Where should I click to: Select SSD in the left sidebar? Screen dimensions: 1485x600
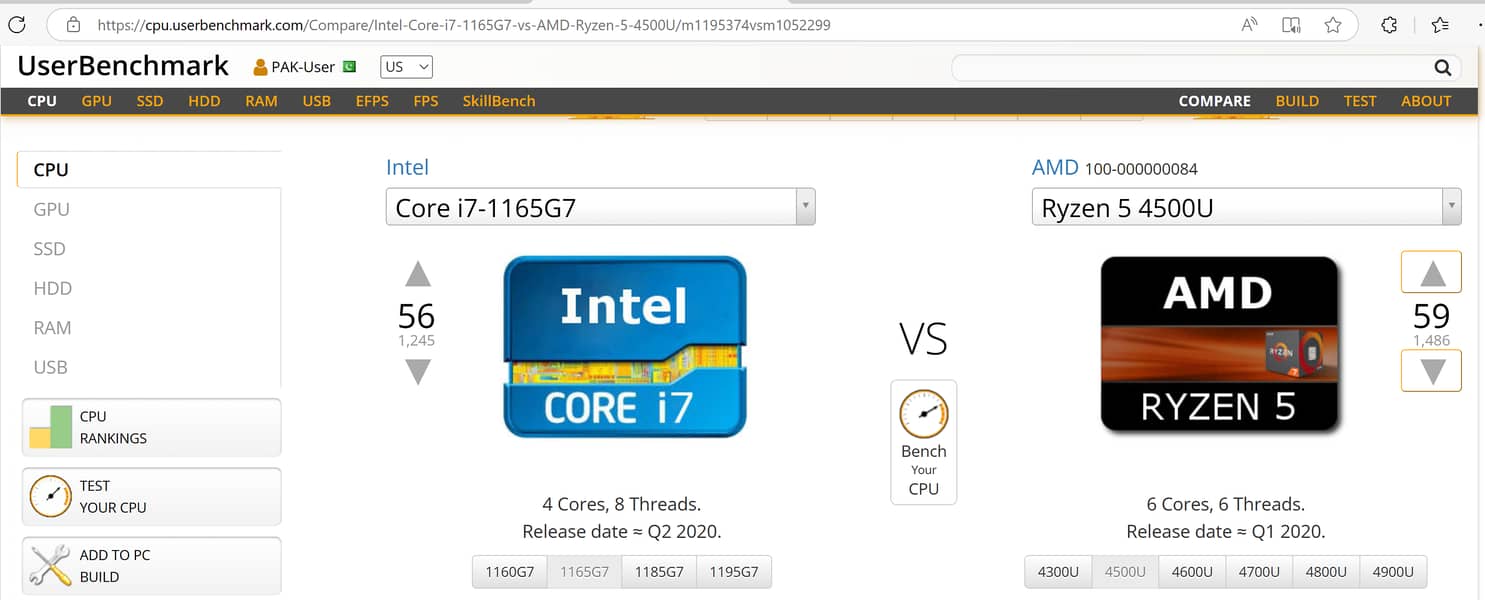[50, 249]
